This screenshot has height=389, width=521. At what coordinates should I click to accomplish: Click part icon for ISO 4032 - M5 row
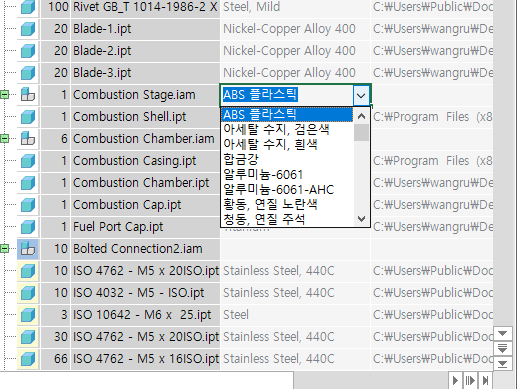pyautogui.click(x=28, y=293)
